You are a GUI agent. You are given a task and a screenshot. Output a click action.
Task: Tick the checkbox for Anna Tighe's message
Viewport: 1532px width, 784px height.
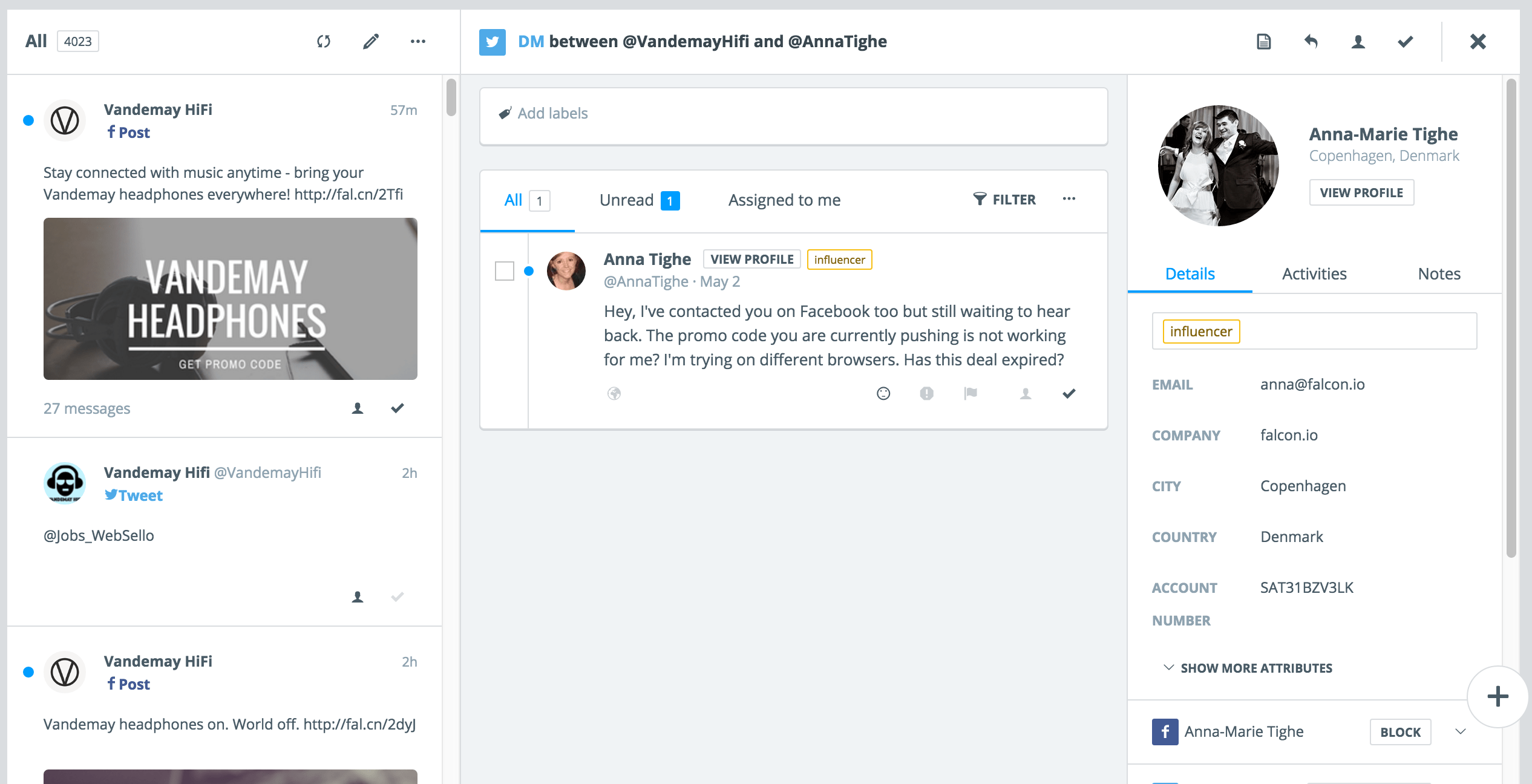(505, 271)
